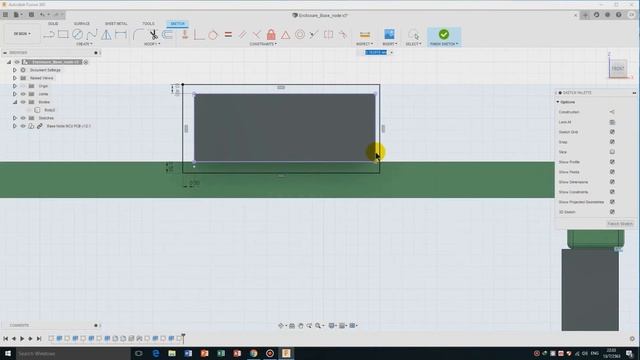Image resolution: width=640 pixels, height=360 pixels.
Task: Select the Fillet tool
Action: pyautogui.click(x=138, y=35)
